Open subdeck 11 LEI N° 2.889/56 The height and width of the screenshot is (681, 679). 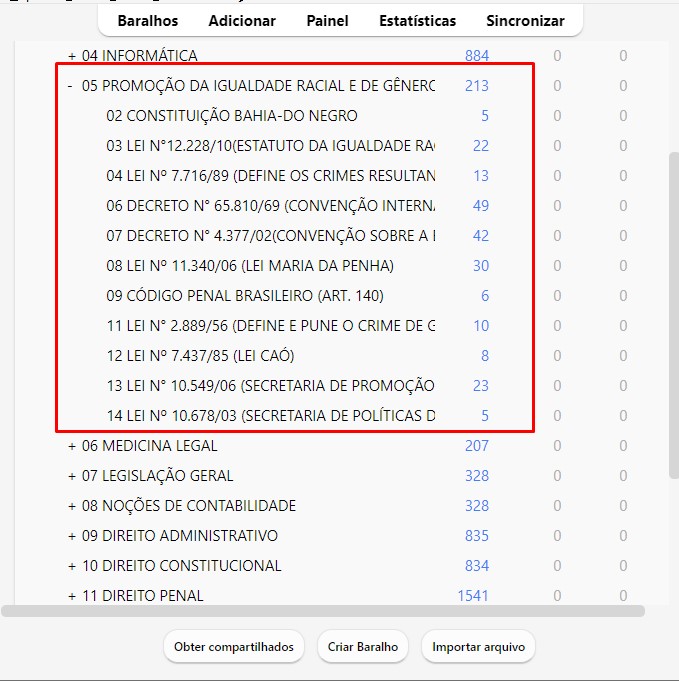click(270, 326)
